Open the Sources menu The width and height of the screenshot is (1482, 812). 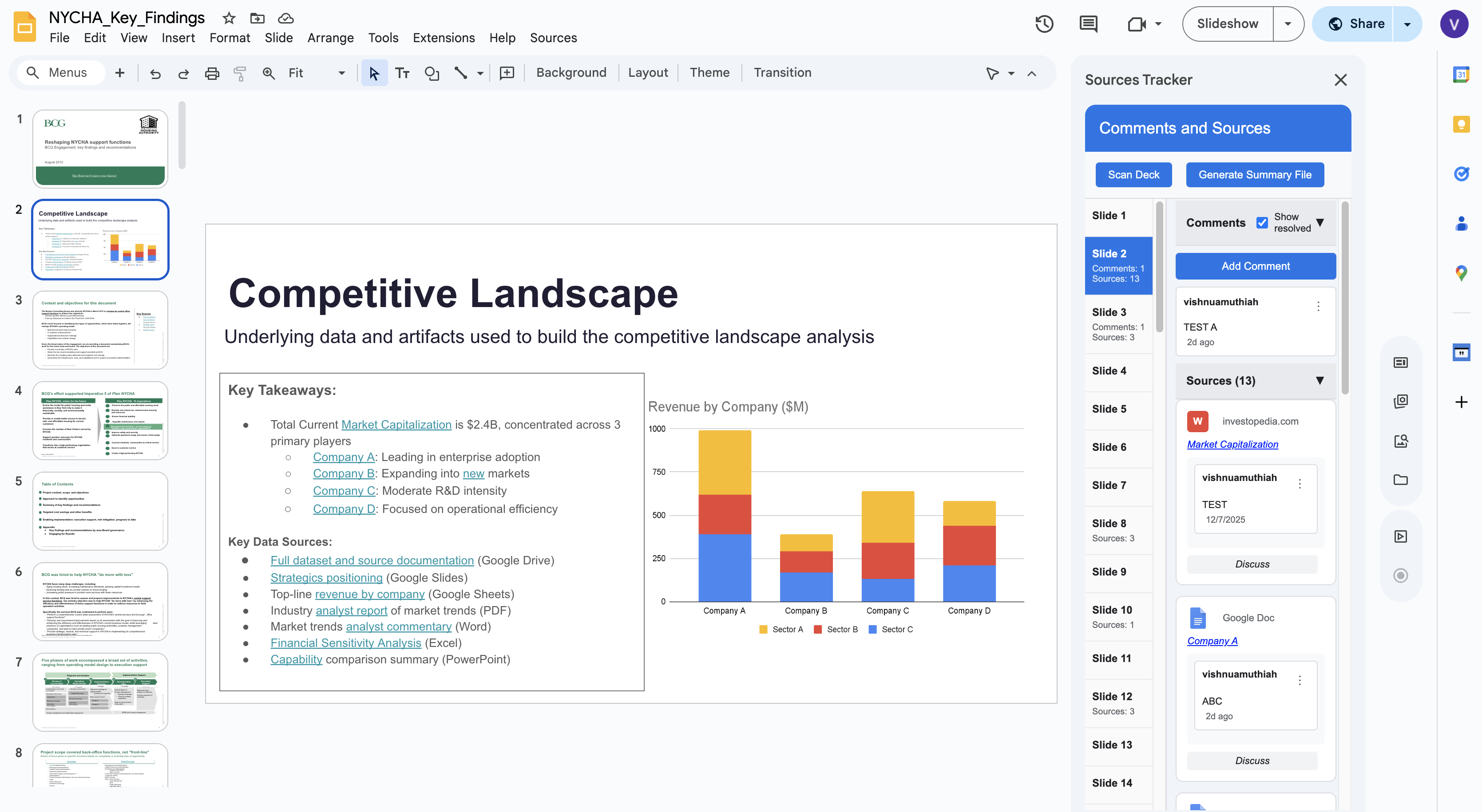(553, 38)
